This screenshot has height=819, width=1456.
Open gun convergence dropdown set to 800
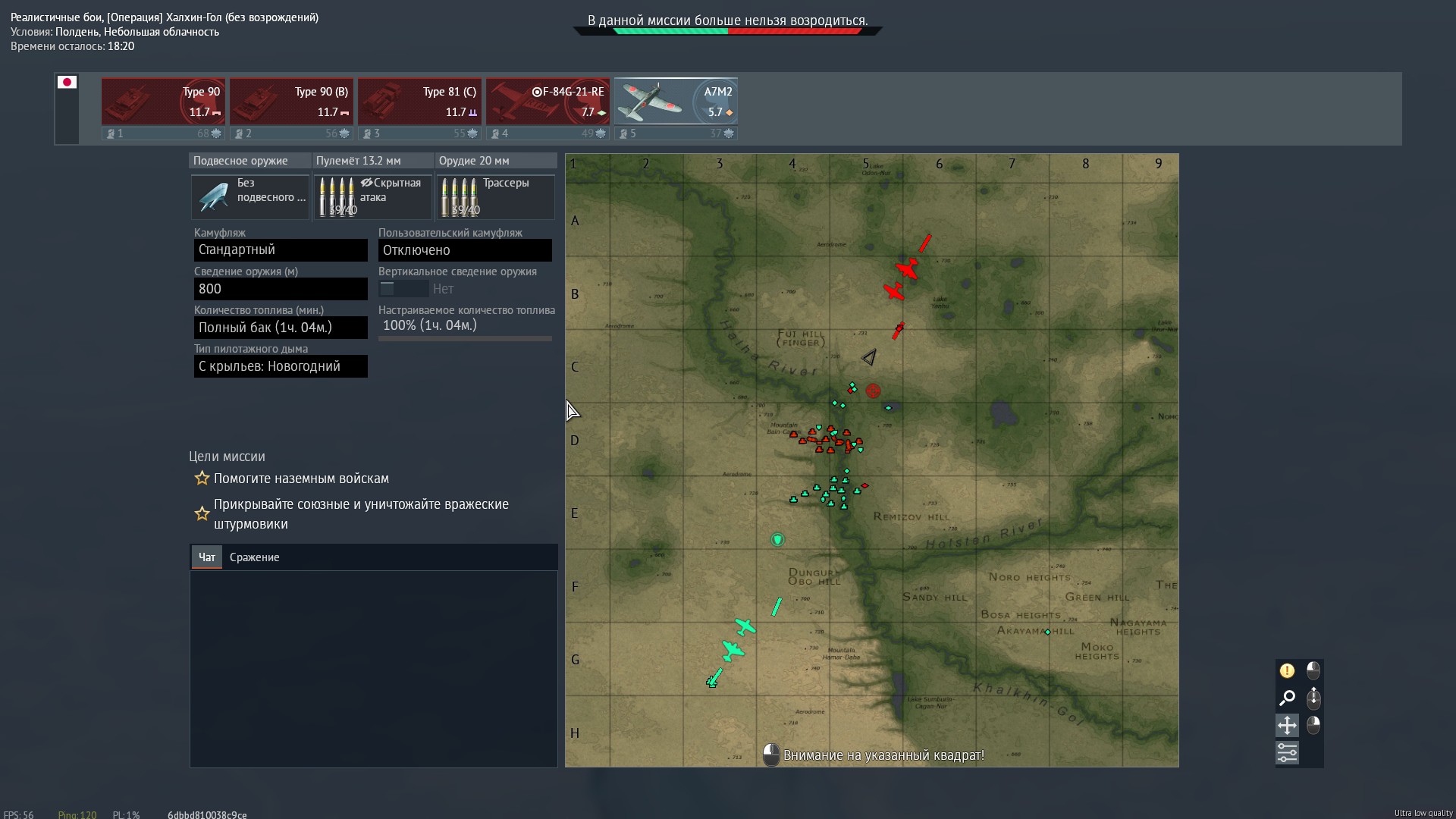[281, 289]
